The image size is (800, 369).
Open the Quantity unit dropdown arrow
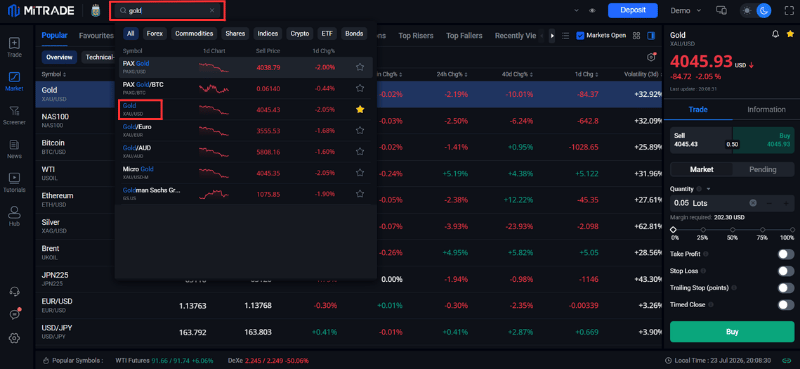(x=708, y=189)
